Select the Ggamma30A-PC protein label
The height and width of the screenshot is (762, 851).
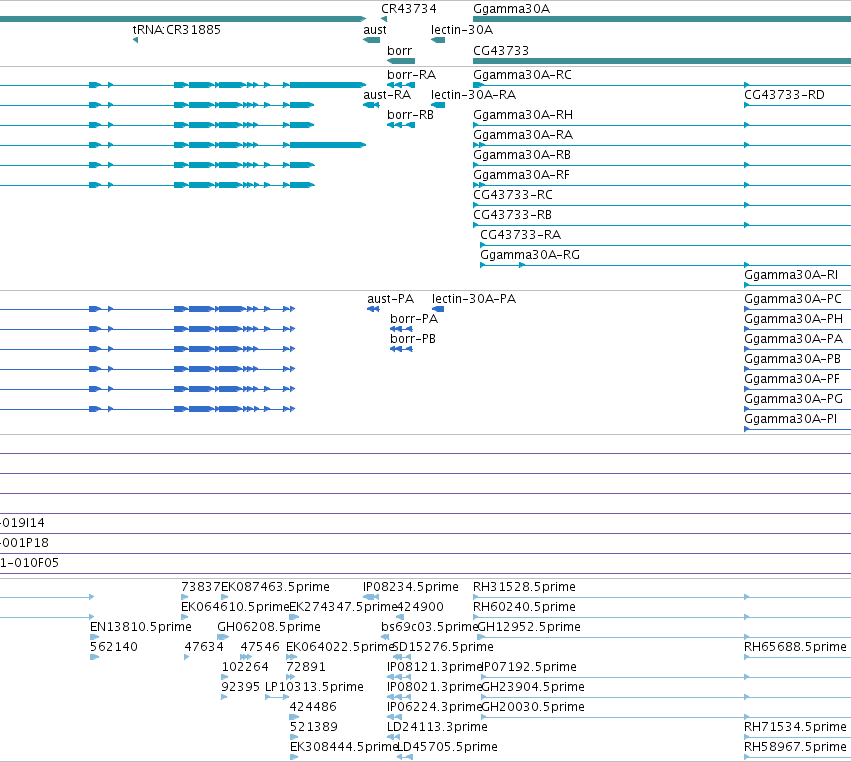(x=792, y=299)
